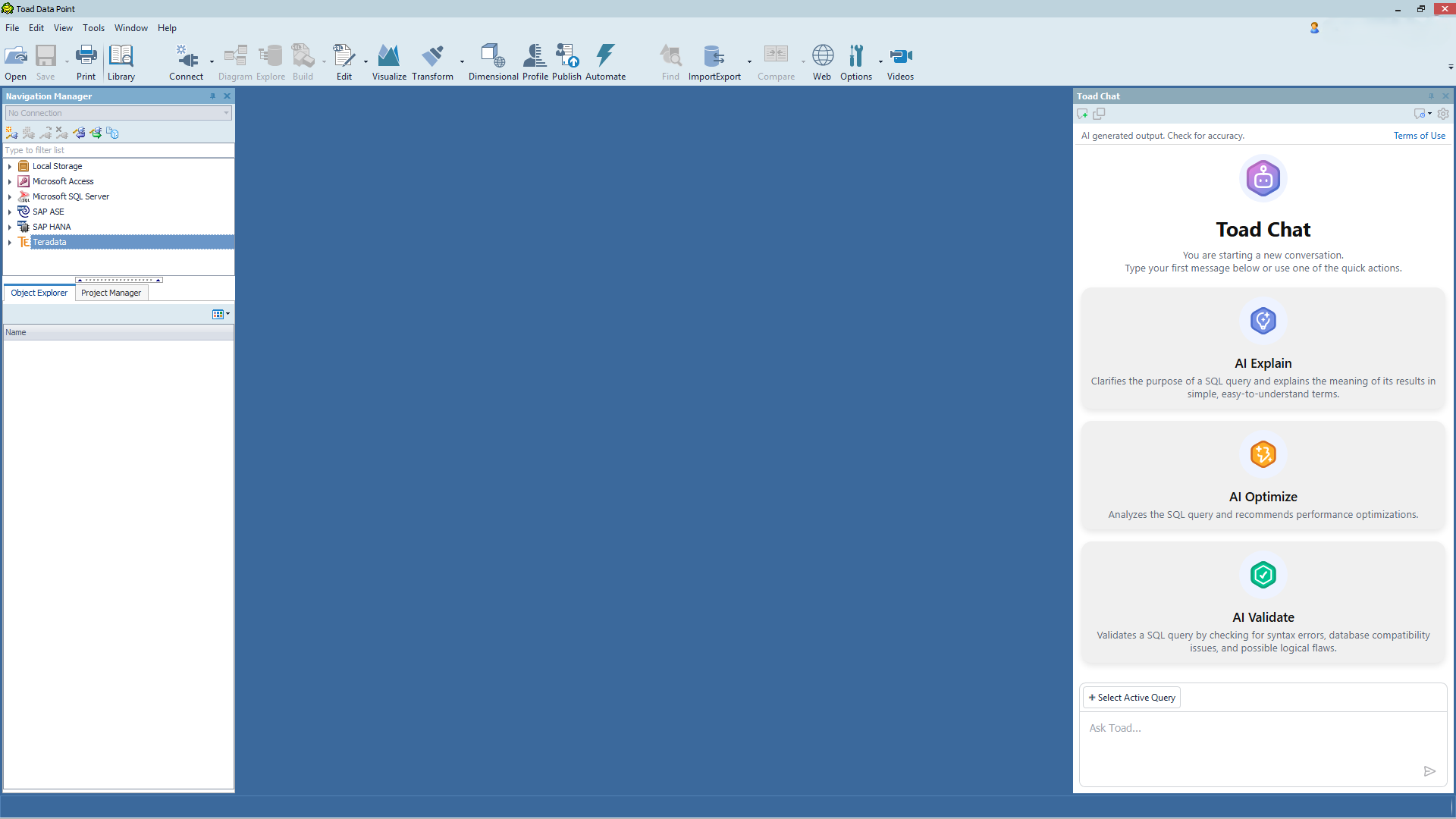
Task: Open the Web browser tool
Action: (822, 62)
